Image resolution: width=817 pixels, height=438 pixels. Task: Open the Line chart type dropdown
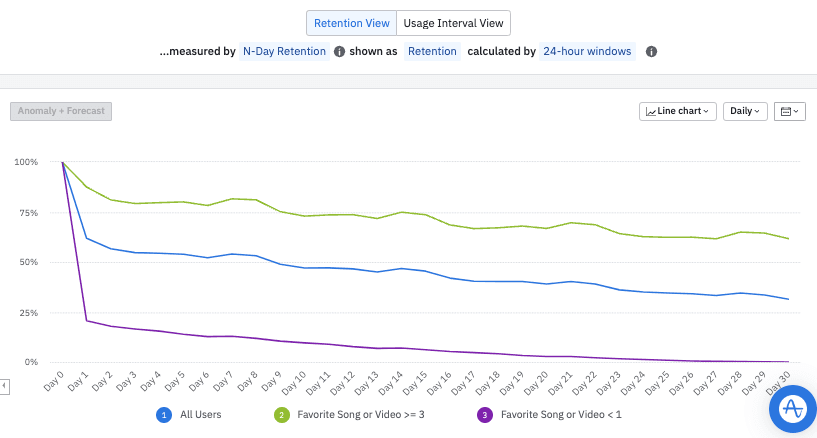[x=678, y=111]
